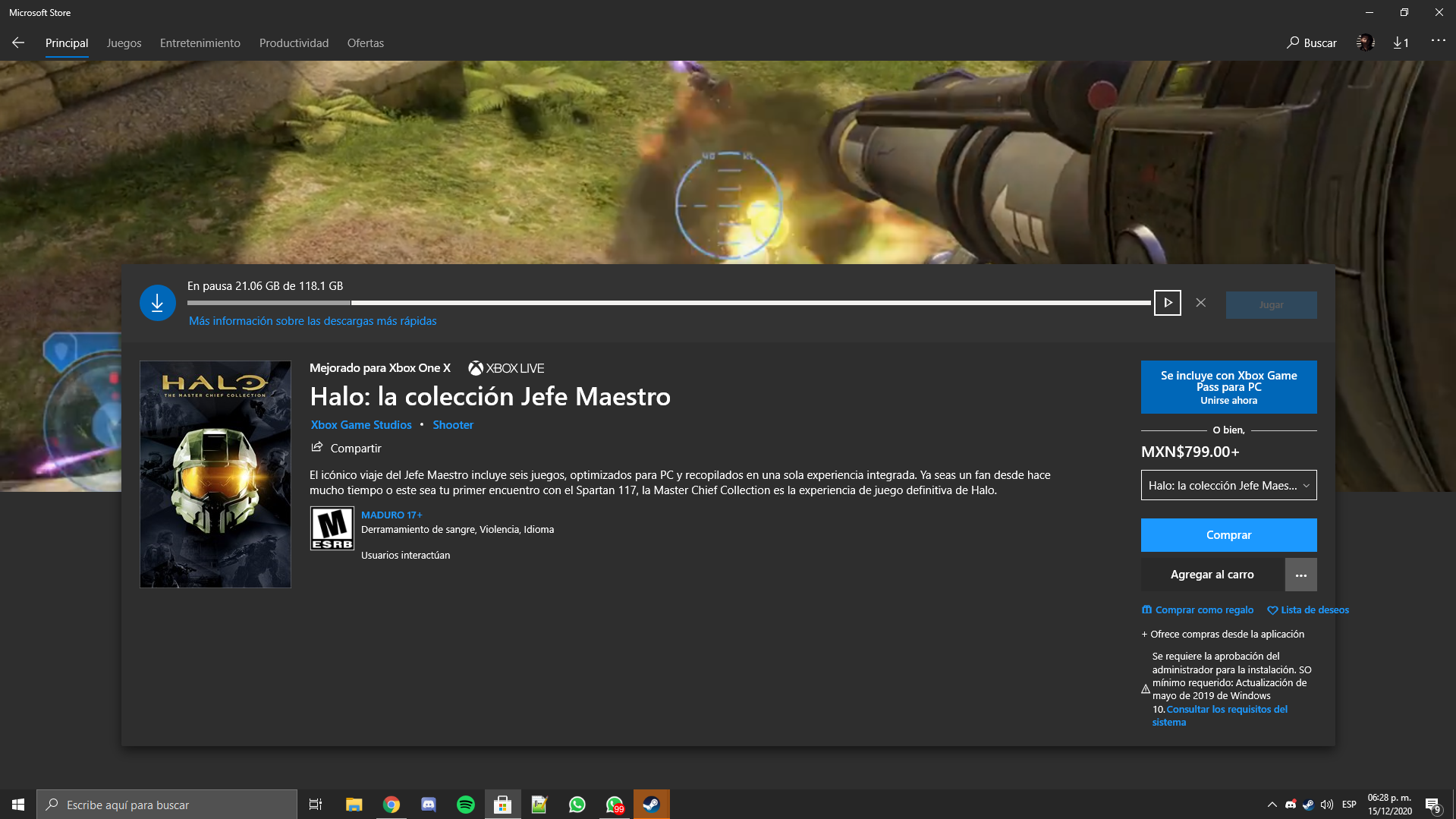Open the Principal tab

(67, 43)
